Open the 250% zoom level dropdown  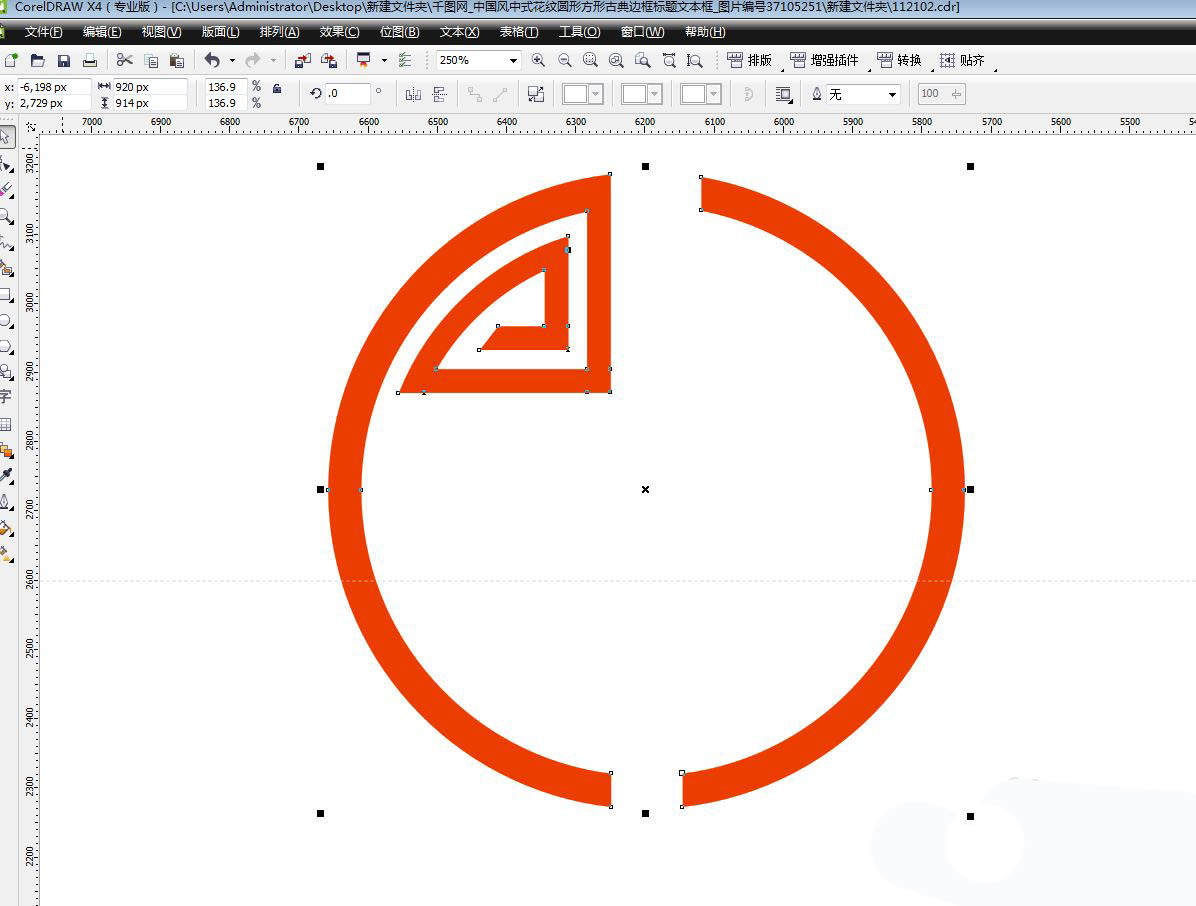coord(513,61)
